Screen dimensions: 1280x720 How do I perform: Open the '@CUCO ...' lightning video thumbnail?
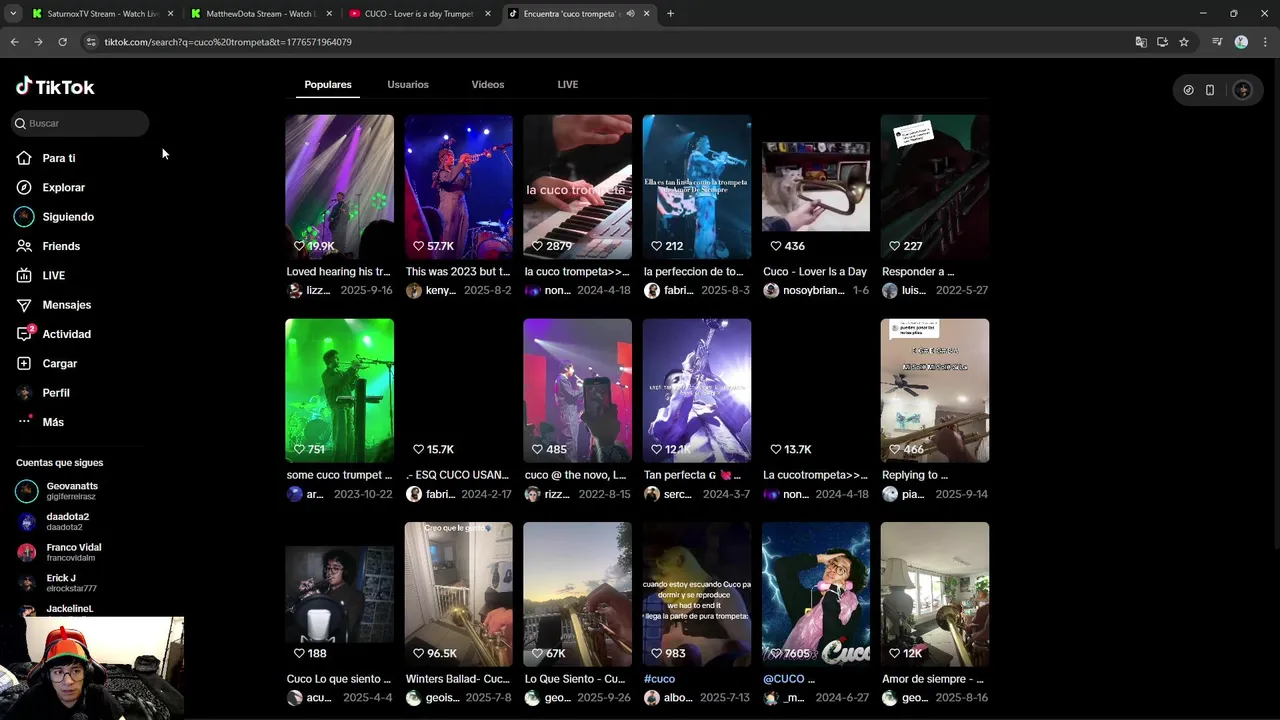pos(815,594)
